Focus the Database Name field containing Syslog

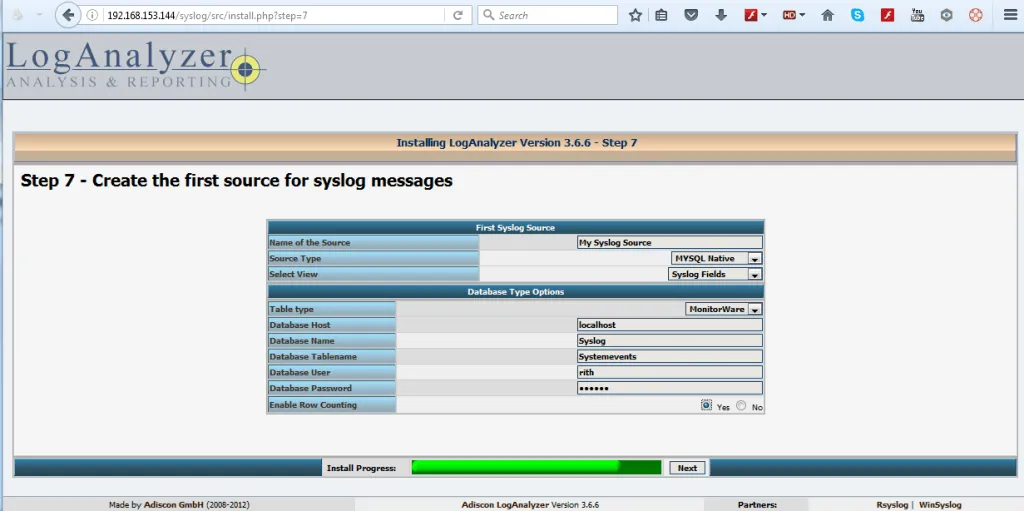click(669, 340)
